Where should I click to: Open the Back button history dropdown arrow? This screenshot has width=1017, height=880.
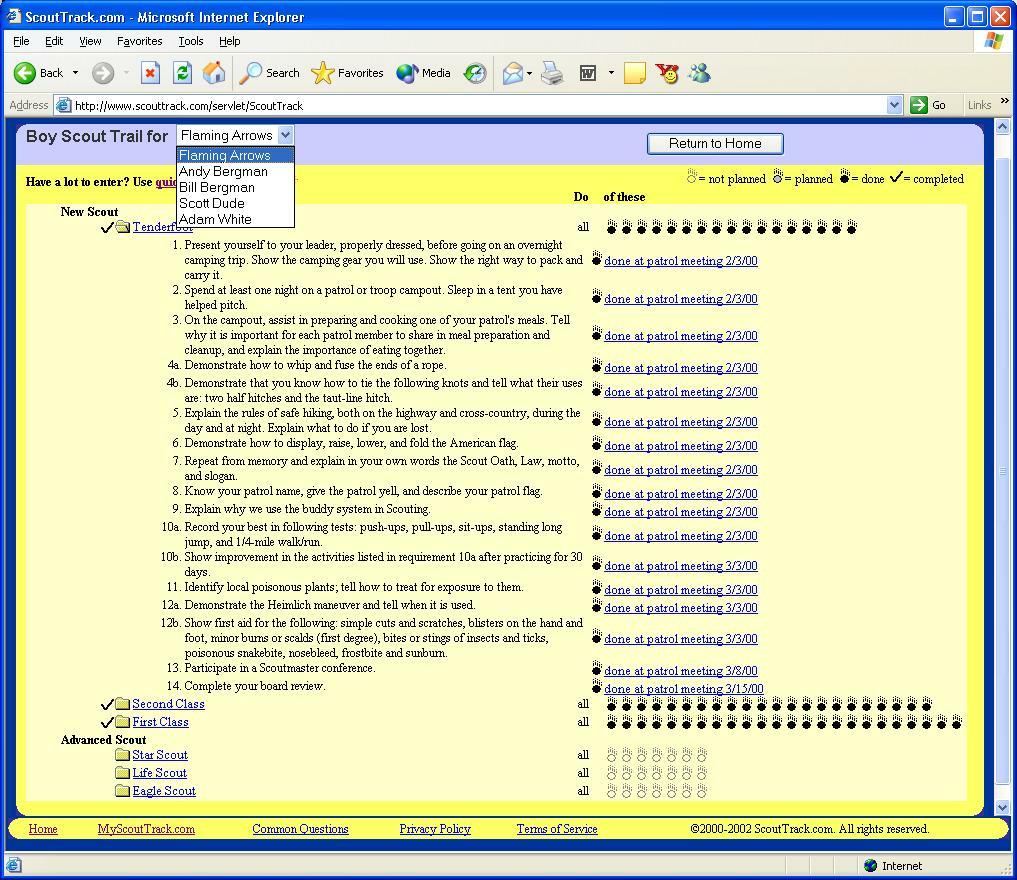(75, 73)
